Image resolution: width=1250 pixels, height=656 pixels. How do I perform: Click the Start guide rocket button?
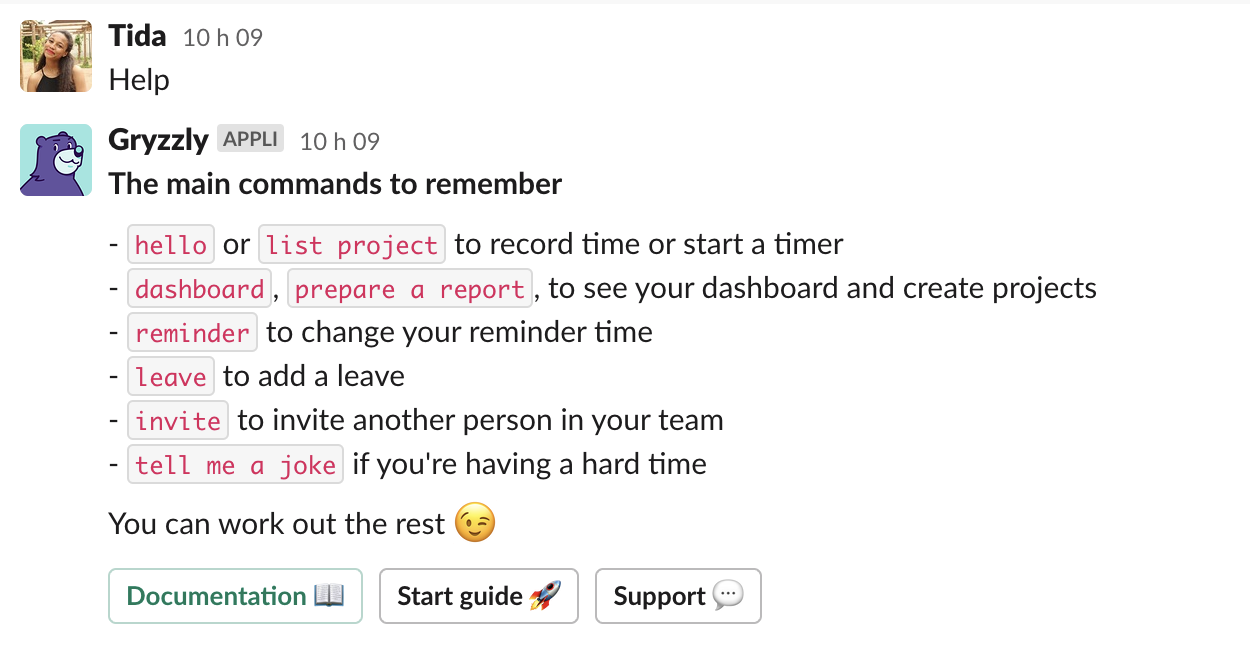tap(479, 596)
